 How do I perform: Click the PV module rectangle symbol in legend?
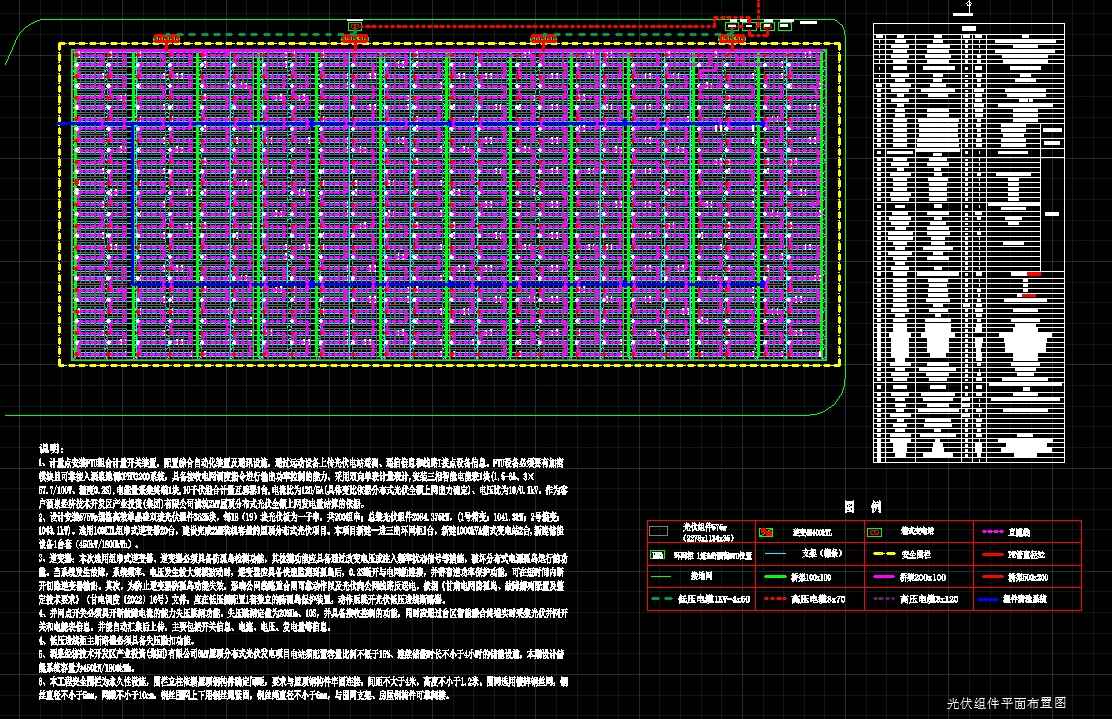(x=660, y=532)
